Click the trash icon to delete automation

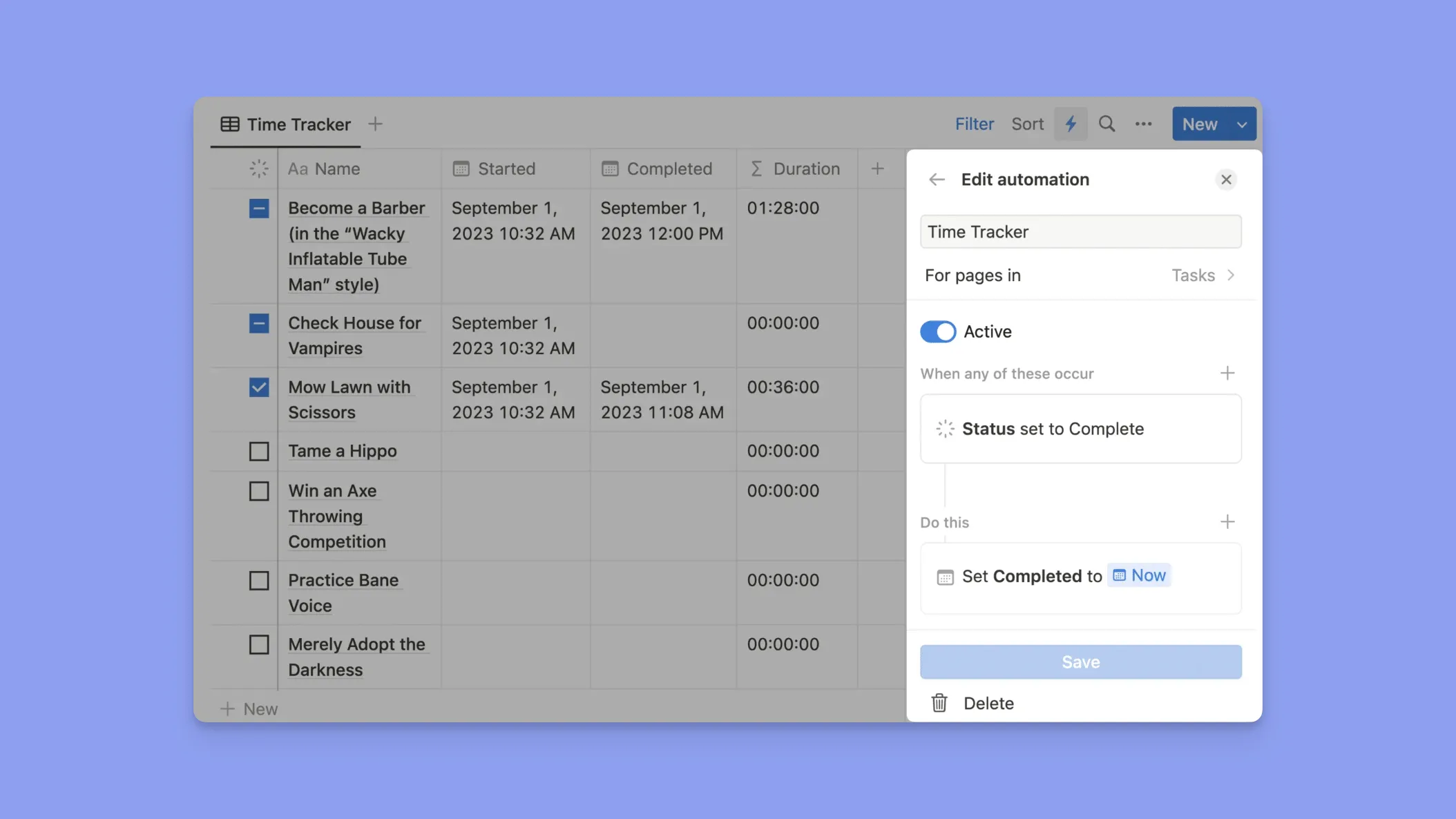(939, 703)
